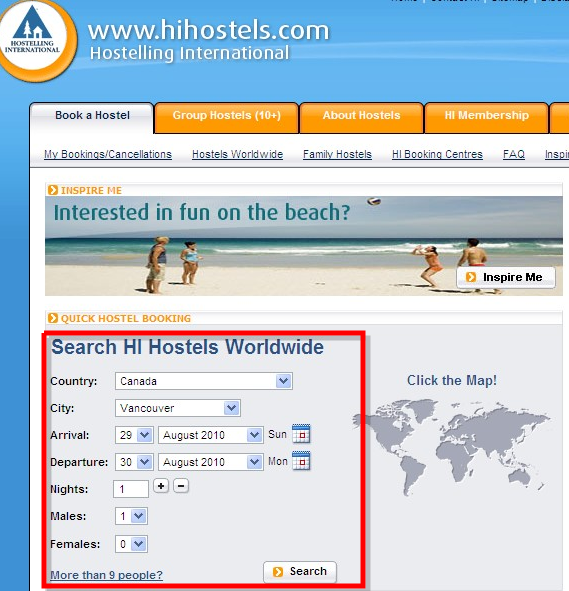Screen dimensions: 569x591
Task: Open the Arrival day dropdown showing 29
Action: pos(134,435)
